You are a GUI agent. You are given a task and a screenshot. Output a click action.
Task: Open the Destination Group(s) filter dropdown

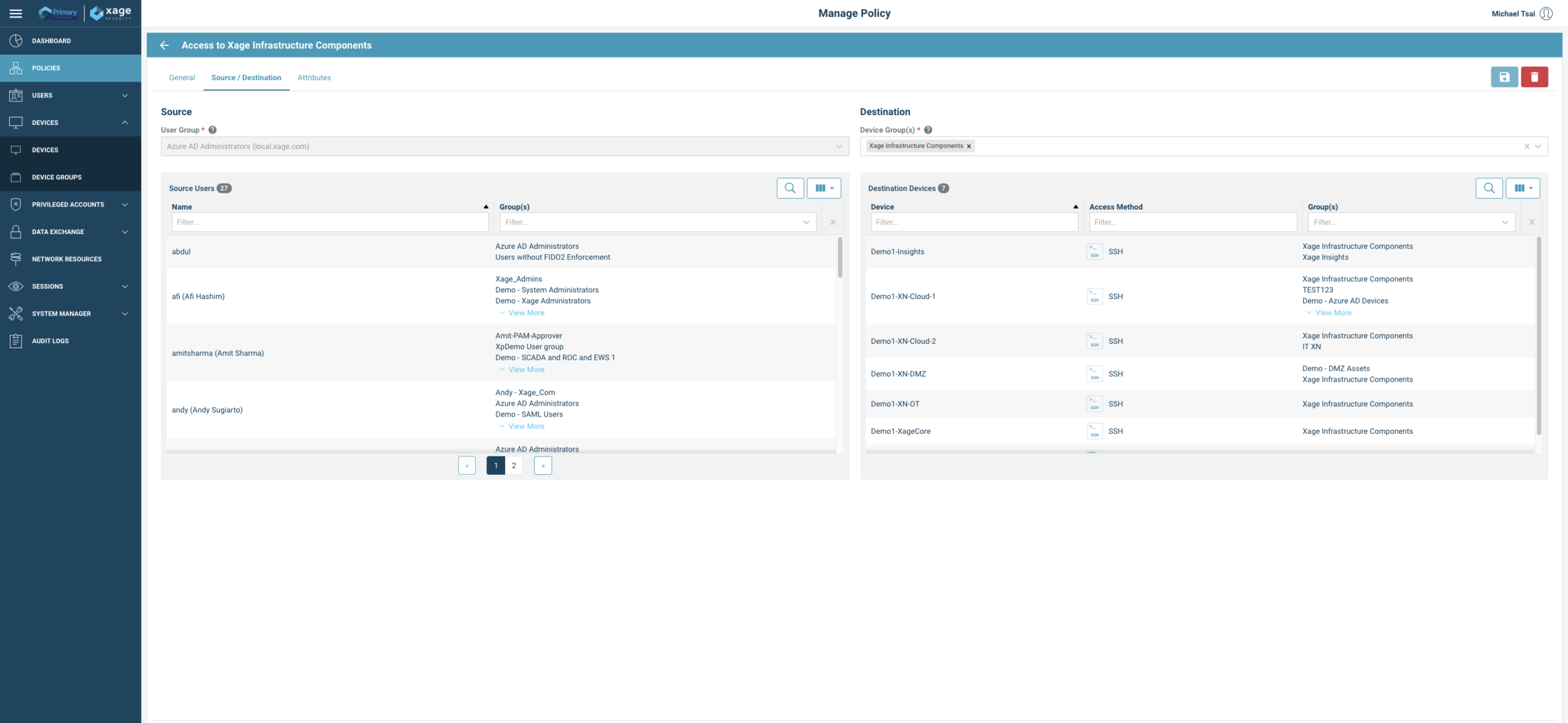pos(1505,222)
